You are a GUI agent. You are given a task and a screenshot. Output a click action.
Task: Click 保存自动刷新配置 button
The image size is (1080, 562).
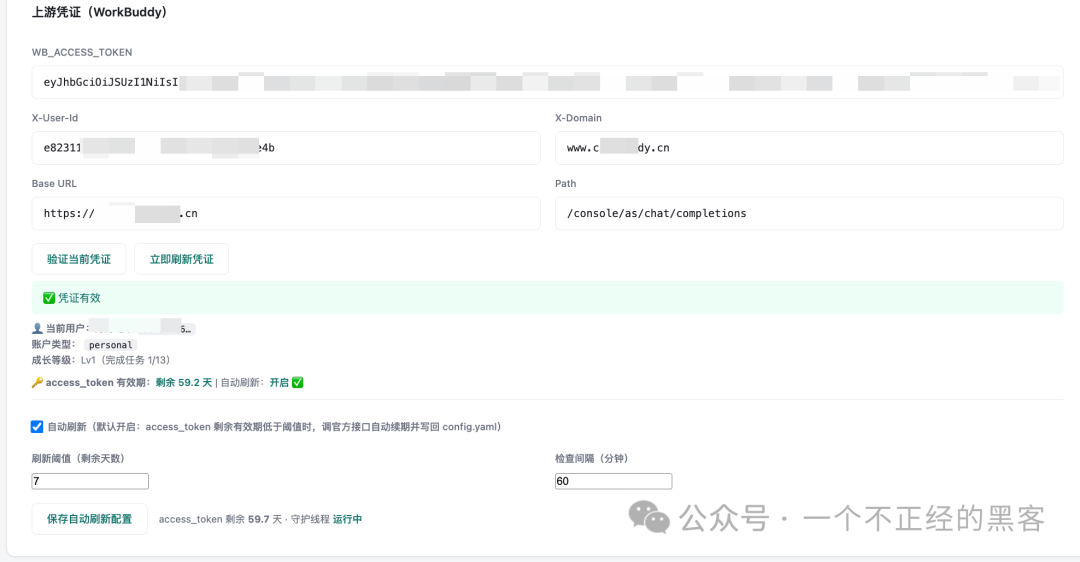(90, 519)
